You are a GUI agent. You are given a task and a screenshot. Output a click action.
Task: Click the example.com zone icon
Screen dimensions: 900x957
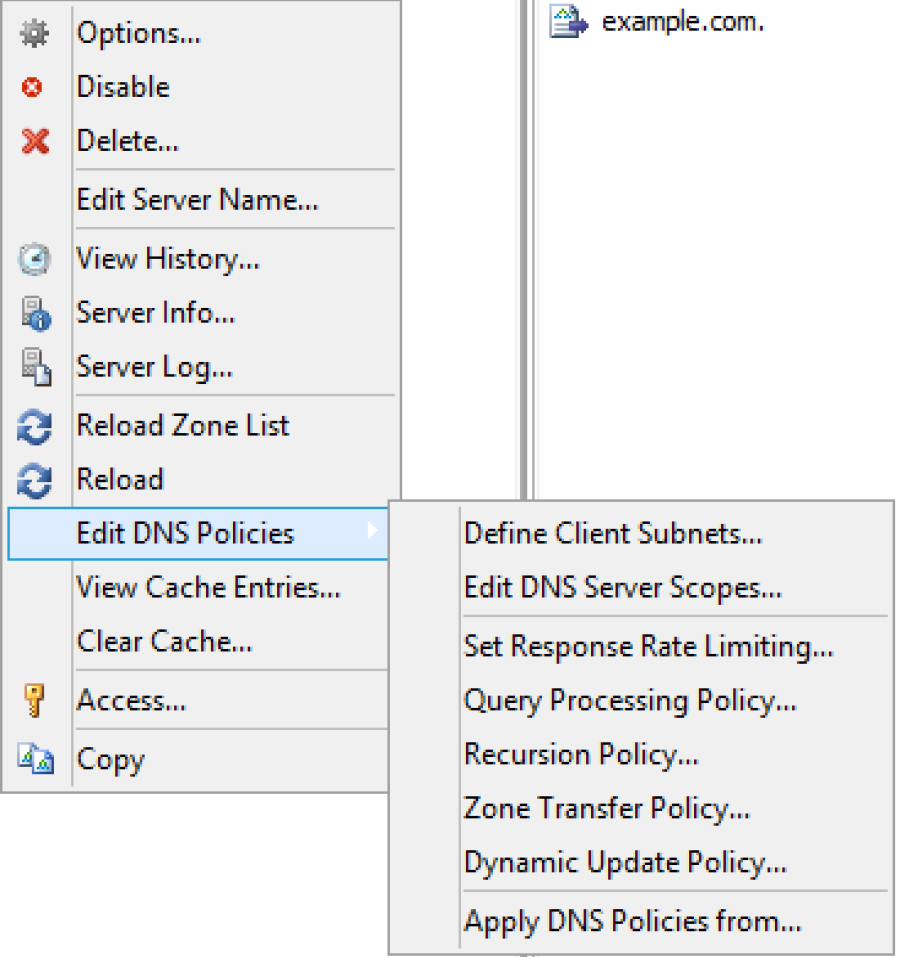[568, 22]
